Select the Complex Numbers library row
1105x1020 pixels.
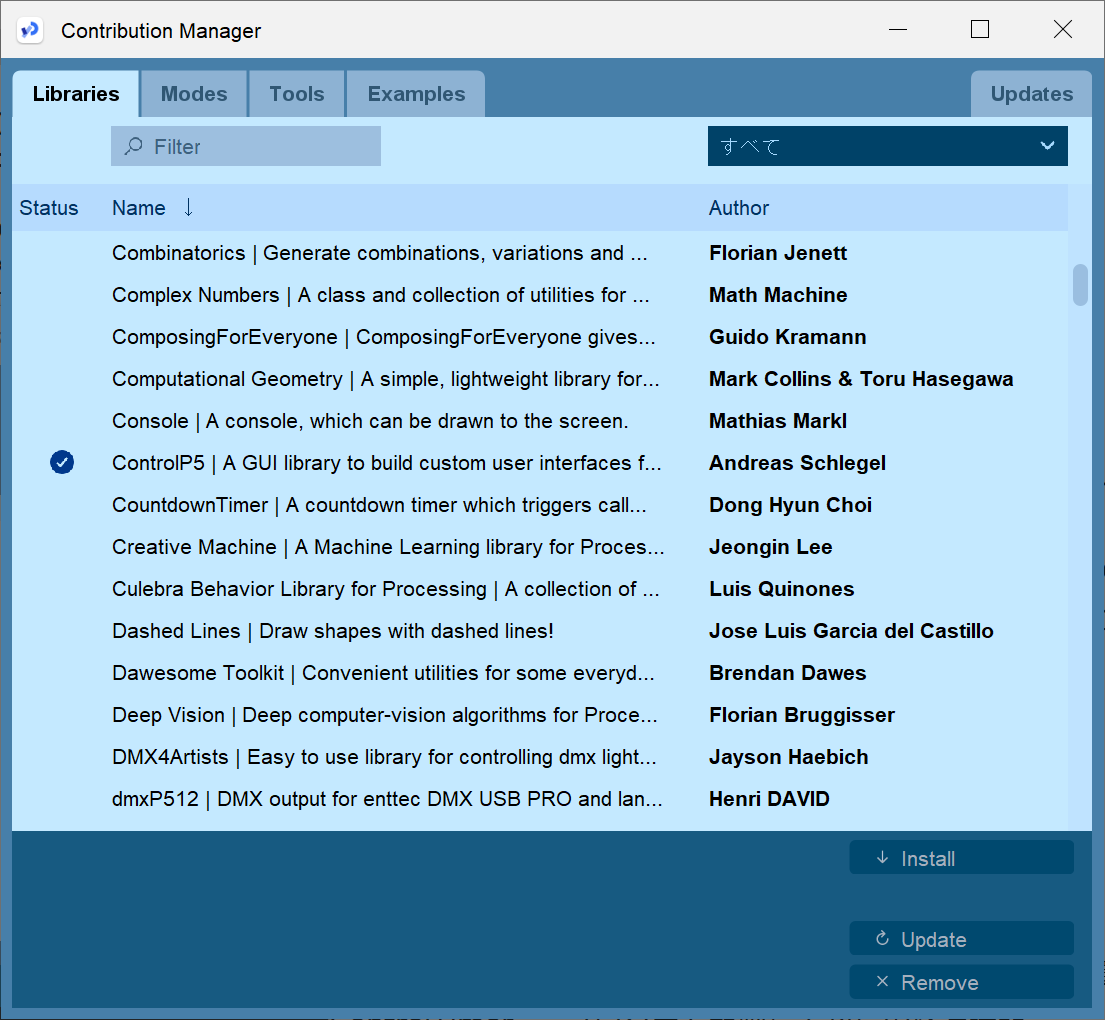(x=540, y=295)
